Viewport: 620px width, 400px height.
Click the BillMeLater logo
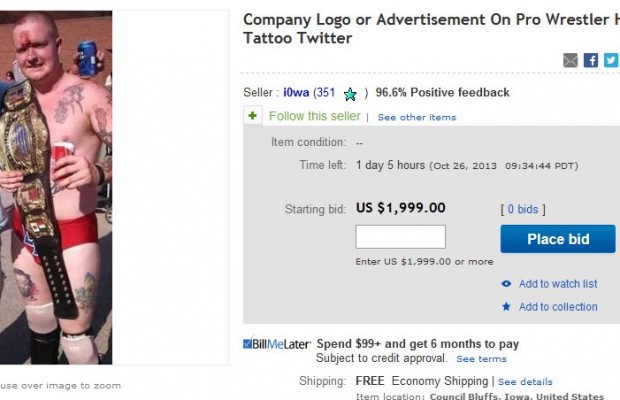[277, 344]
